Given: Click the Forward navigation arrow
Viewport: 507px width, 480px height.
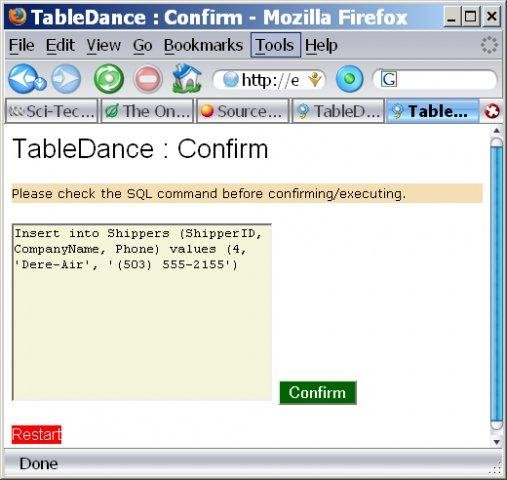Looking at the screenshot, I should coord(66,79).
